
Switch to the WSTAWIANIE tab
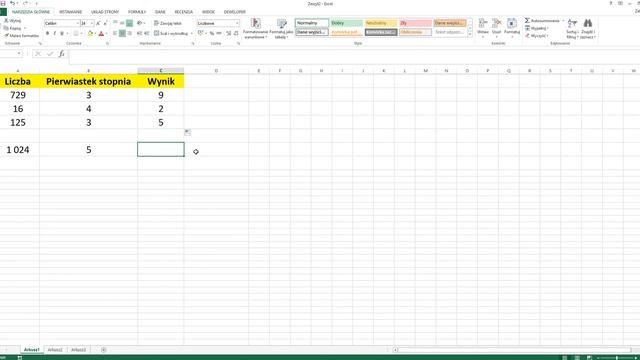click(70, 12)
